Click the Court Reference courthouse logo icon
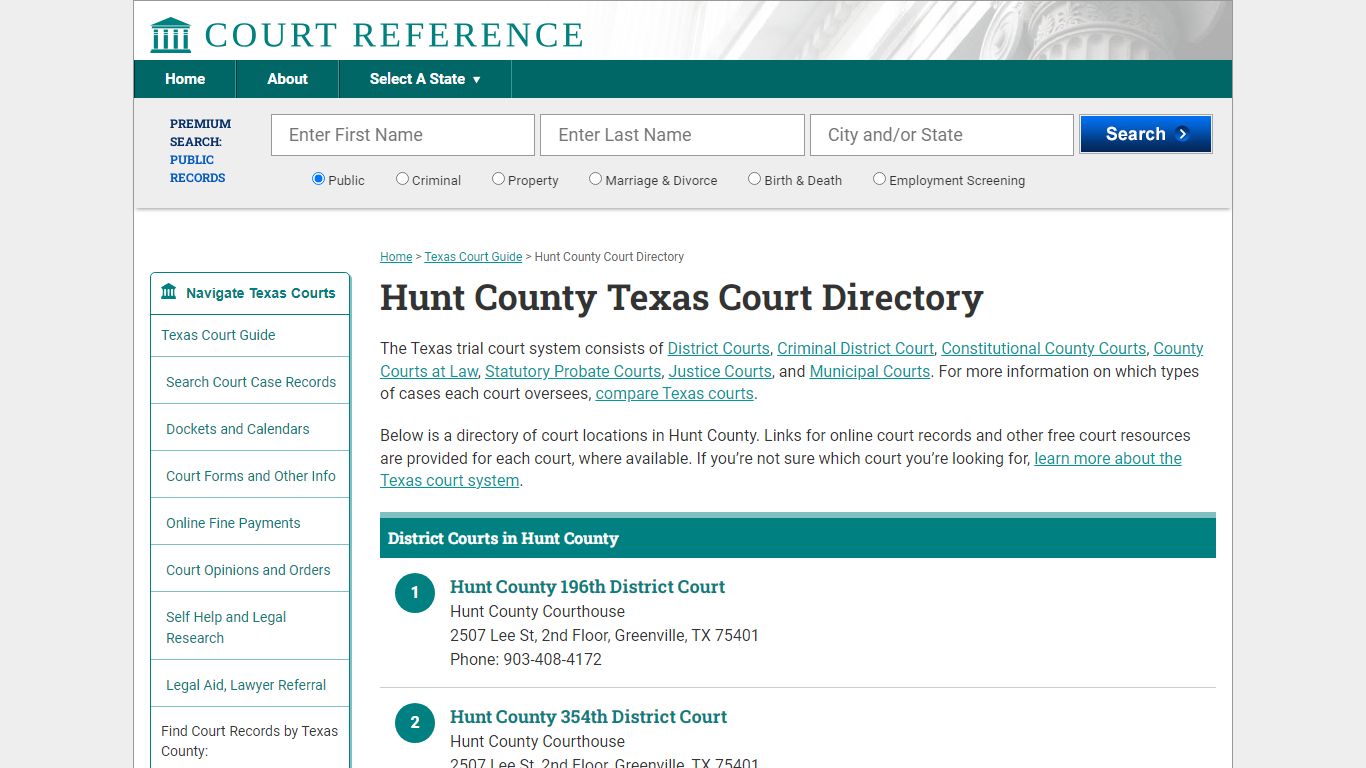Viewport: 1366px width, 768px height. coord(170,35)
